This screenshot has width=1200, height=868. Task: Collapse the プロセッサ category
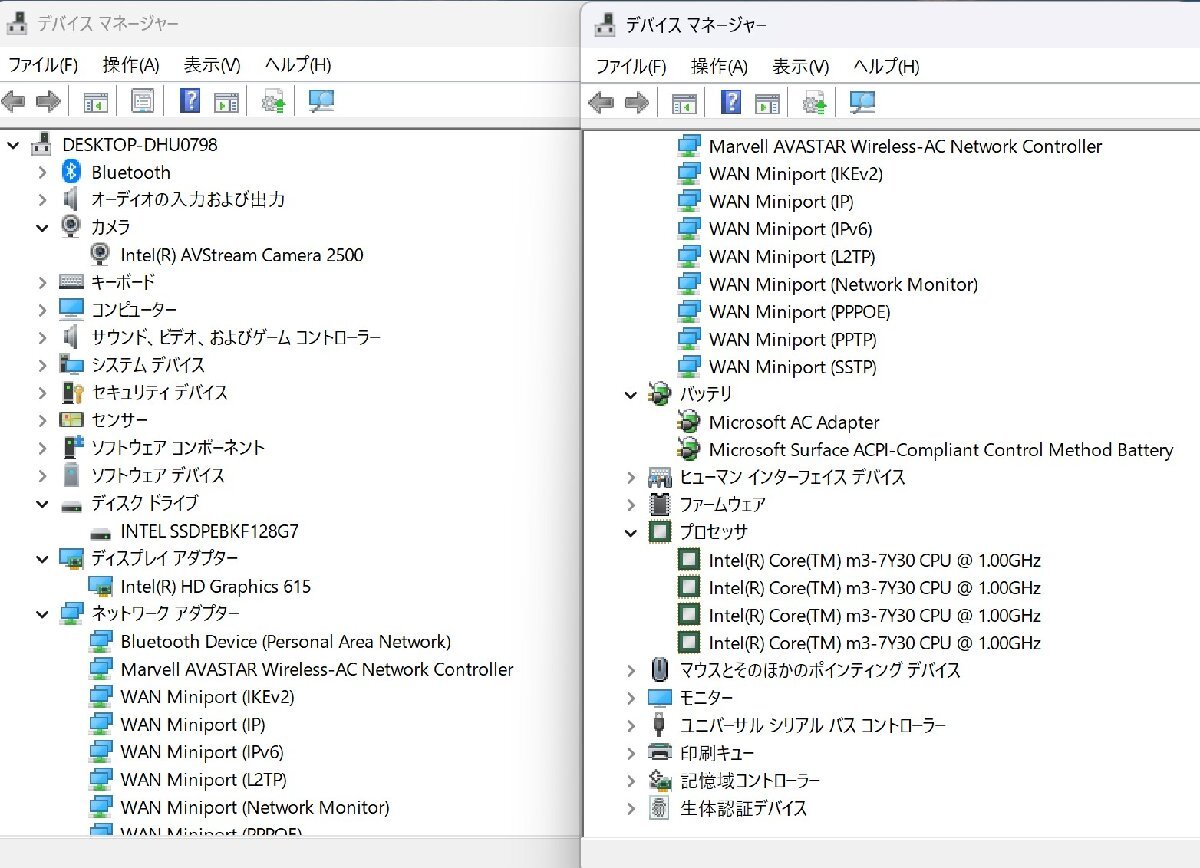coord(630,532)
